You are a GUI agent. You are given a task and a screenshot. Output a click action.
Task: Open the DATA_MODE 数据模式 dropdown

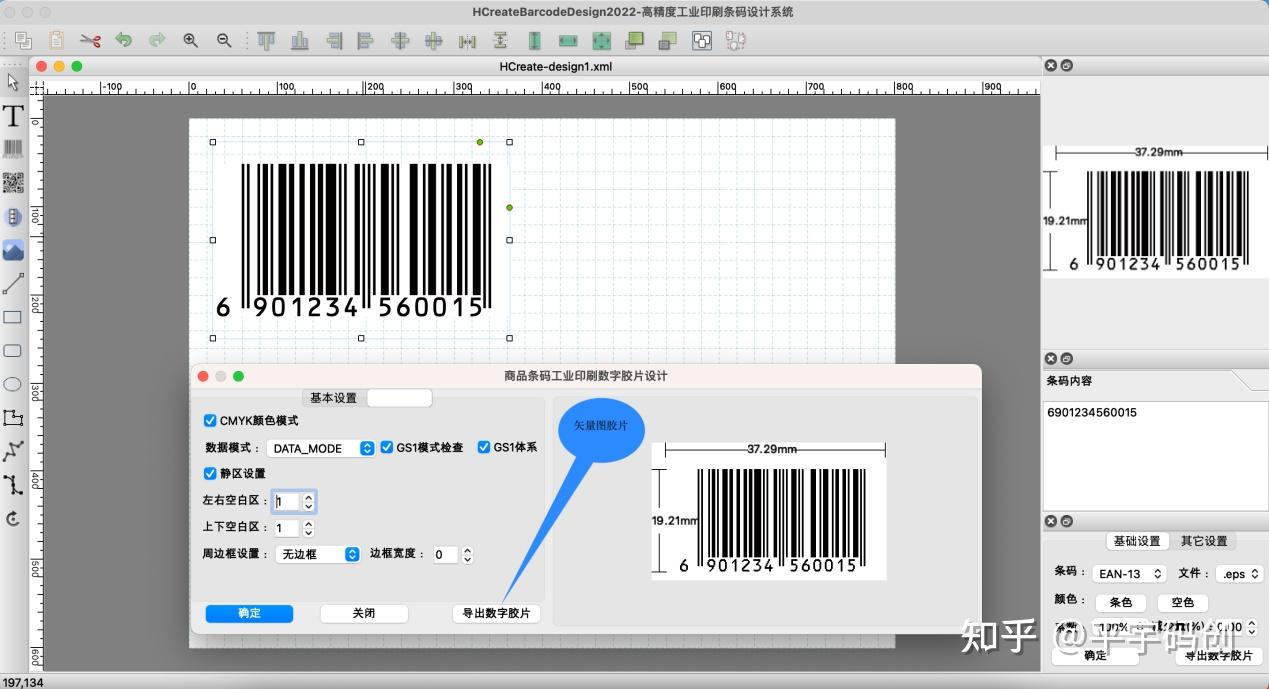coord(320,448)
